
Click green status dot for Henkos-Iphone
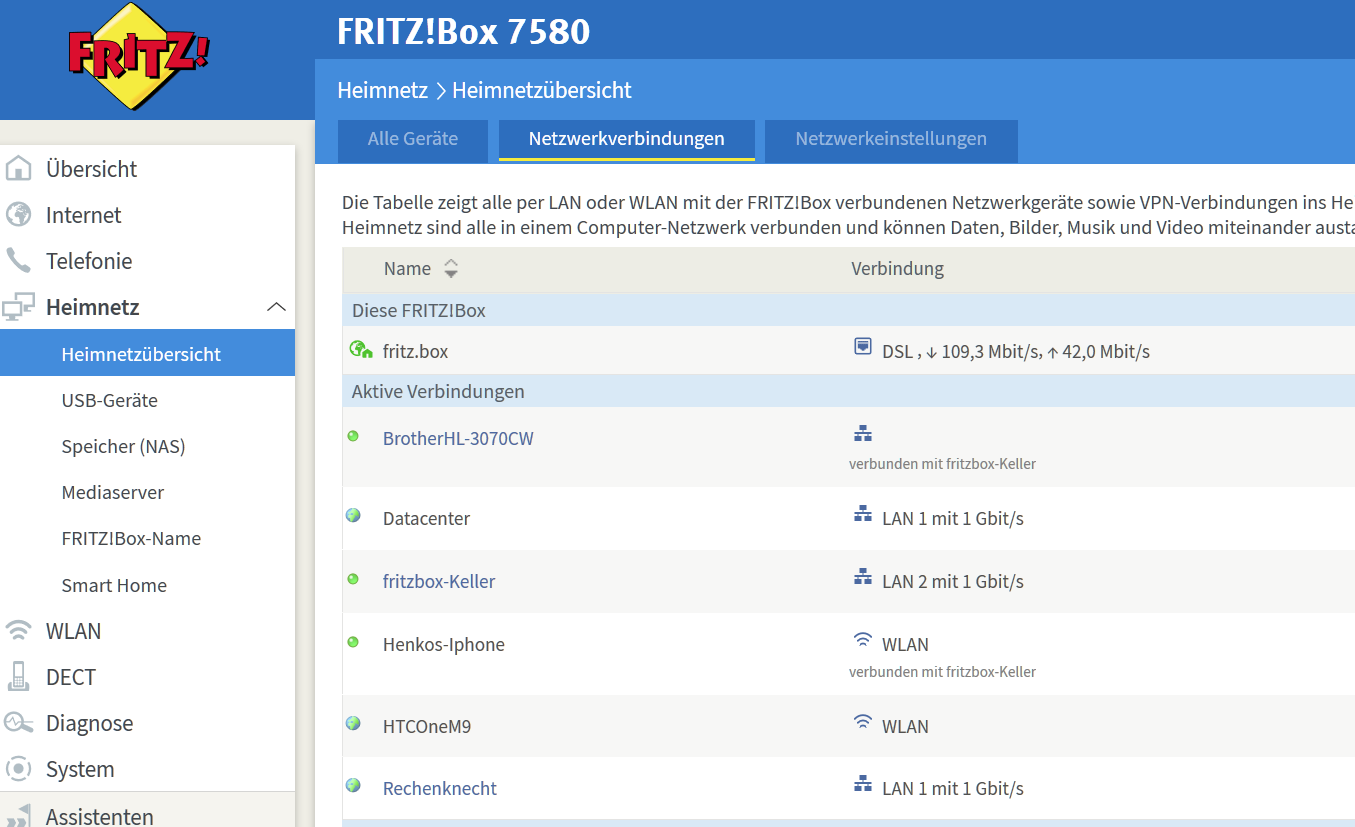[x=353, y=642]
